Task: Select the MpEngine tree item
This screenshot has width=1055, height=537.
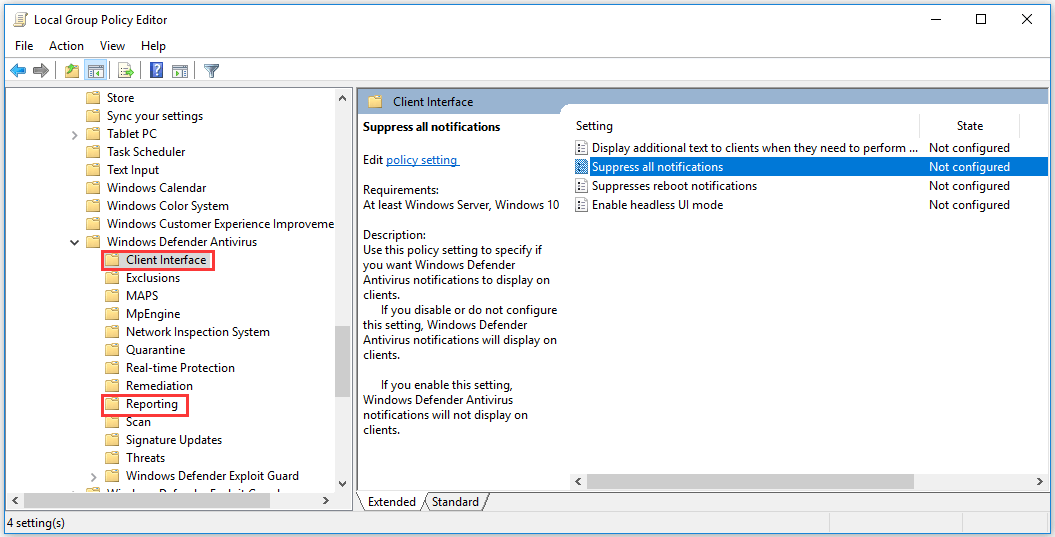Action: tap(153, 314)
